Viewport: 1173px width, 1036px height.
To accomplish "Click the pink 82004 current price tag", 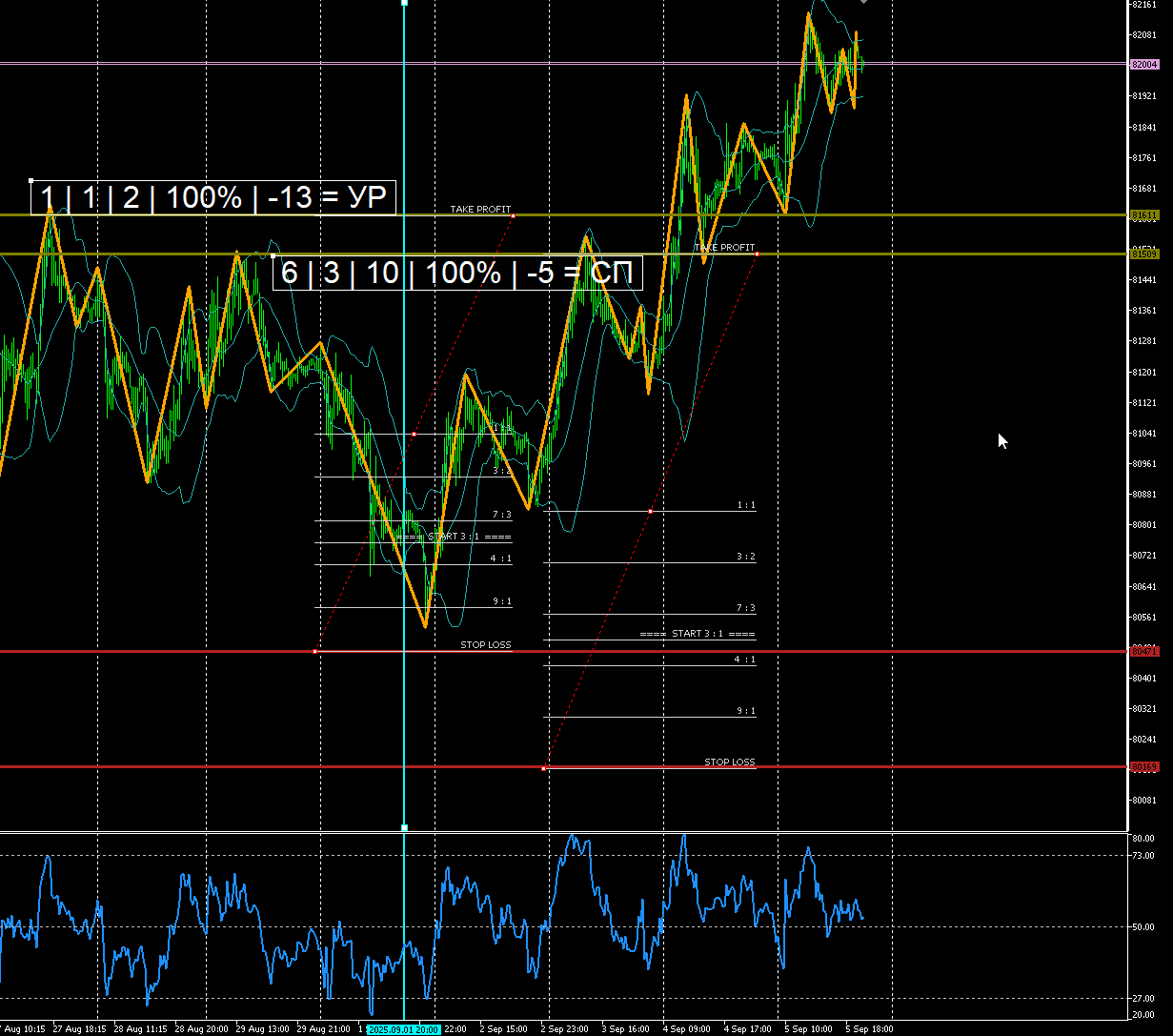I will pyautogui.click(x=1143, y=64).
